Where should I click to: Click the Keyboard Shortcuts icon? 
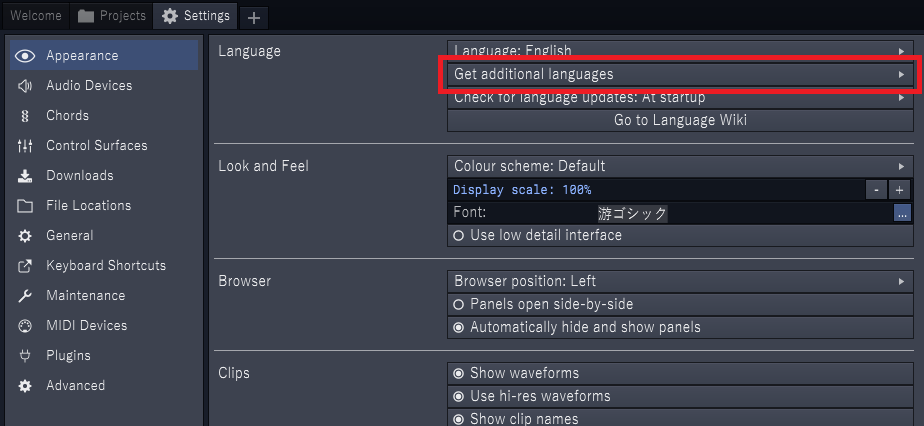(25, 266)
